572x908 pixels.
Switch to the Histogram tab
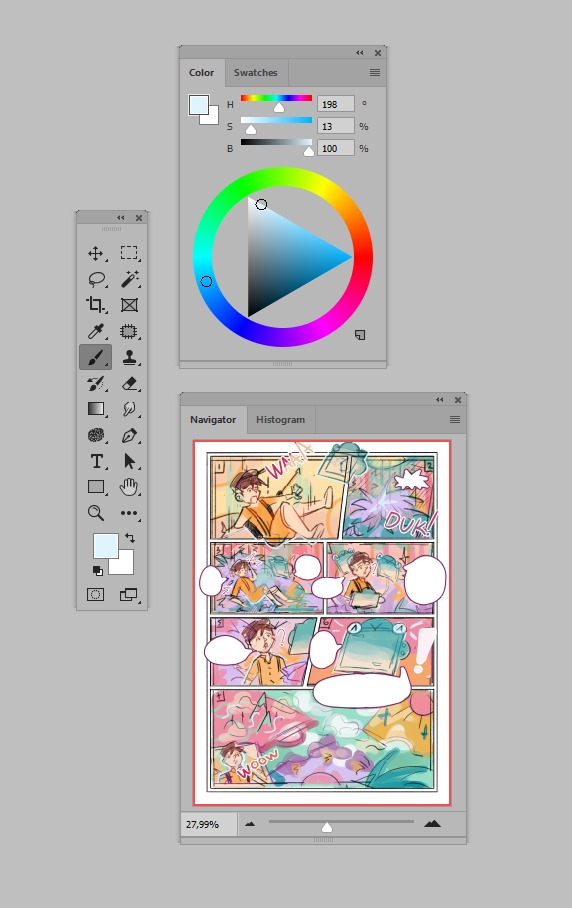[280, 419]
